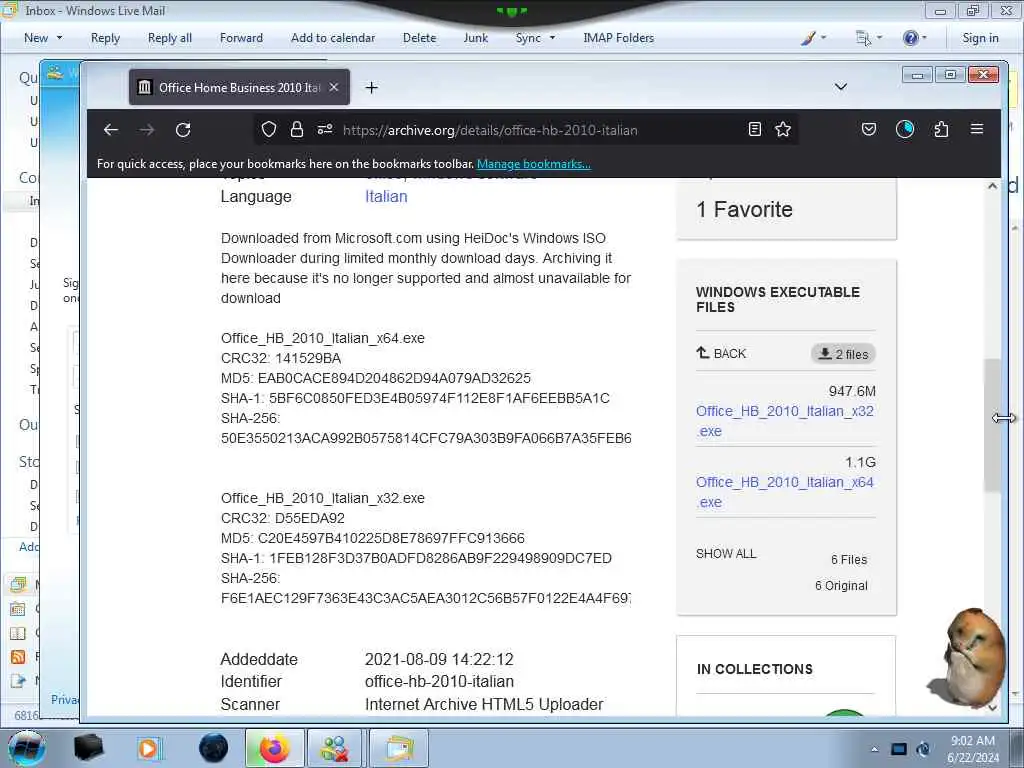Open the paintbrush colorizer icon dropdown
This screenshot has width=1024, height=768.
click(x=813, y=38)
